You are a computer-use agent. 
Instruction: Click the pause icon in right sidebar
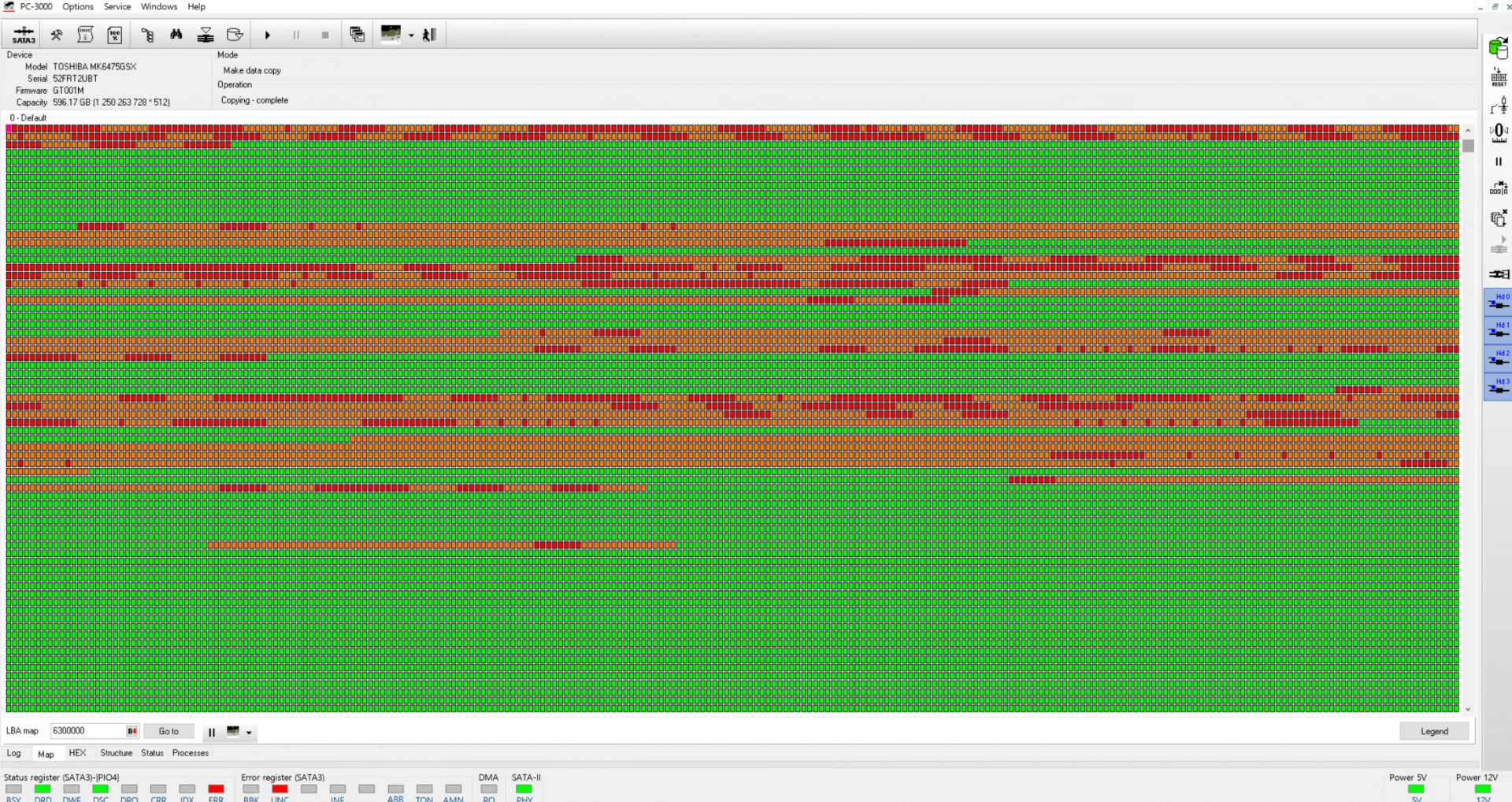click(x=1499, y=162)
